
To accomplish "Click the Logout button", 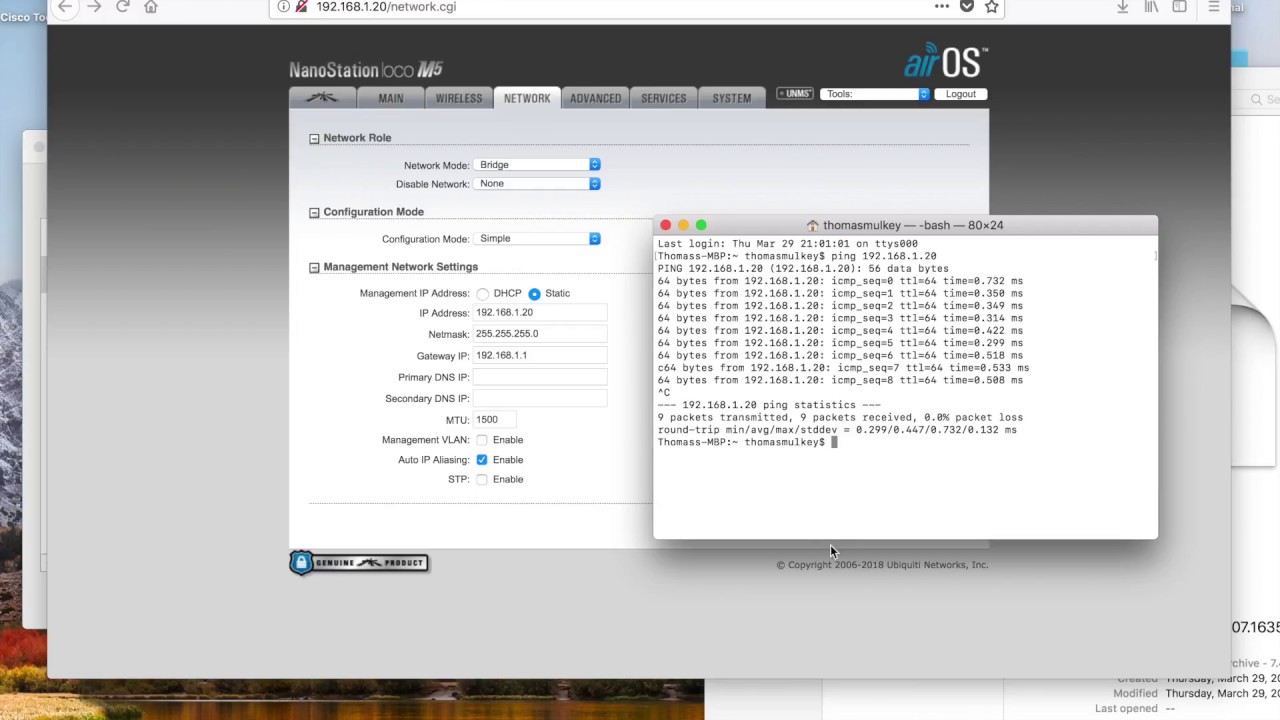I will pos(961,94).
